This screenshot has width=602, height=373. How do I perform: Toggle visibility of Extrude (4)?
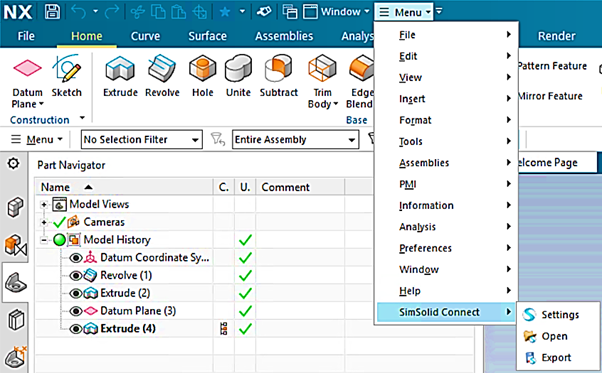pos(76,329)
